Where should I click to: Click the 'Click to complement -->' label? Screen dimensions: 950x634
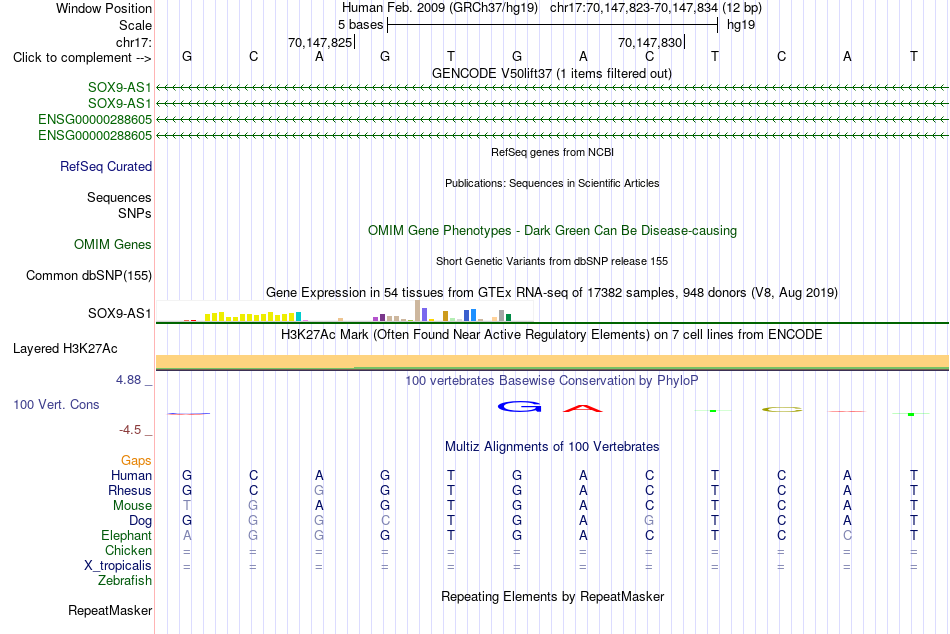click(82, 58)
